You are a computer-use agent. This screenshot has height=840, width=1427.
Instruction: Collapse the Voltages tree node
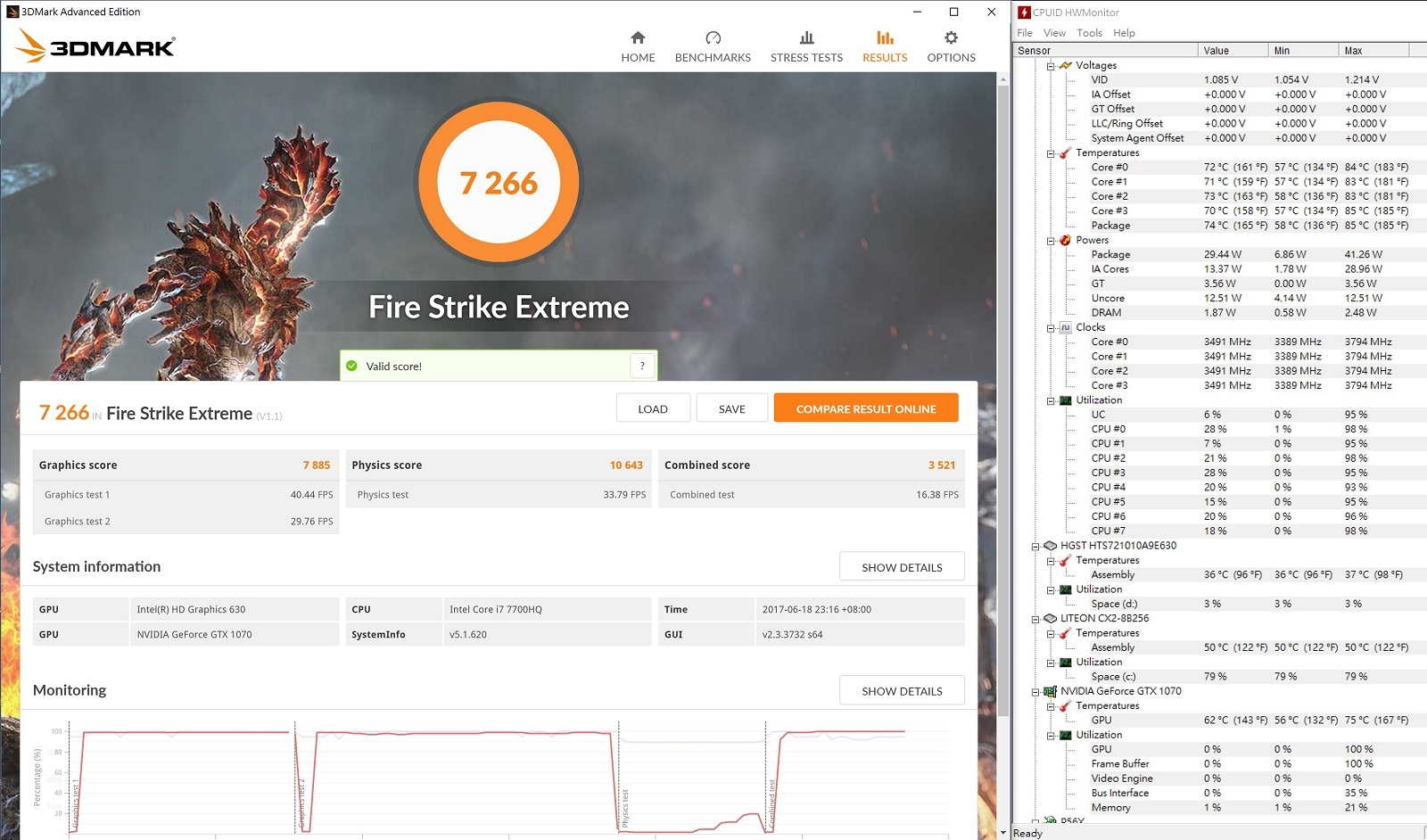(x=1051, y=66)
